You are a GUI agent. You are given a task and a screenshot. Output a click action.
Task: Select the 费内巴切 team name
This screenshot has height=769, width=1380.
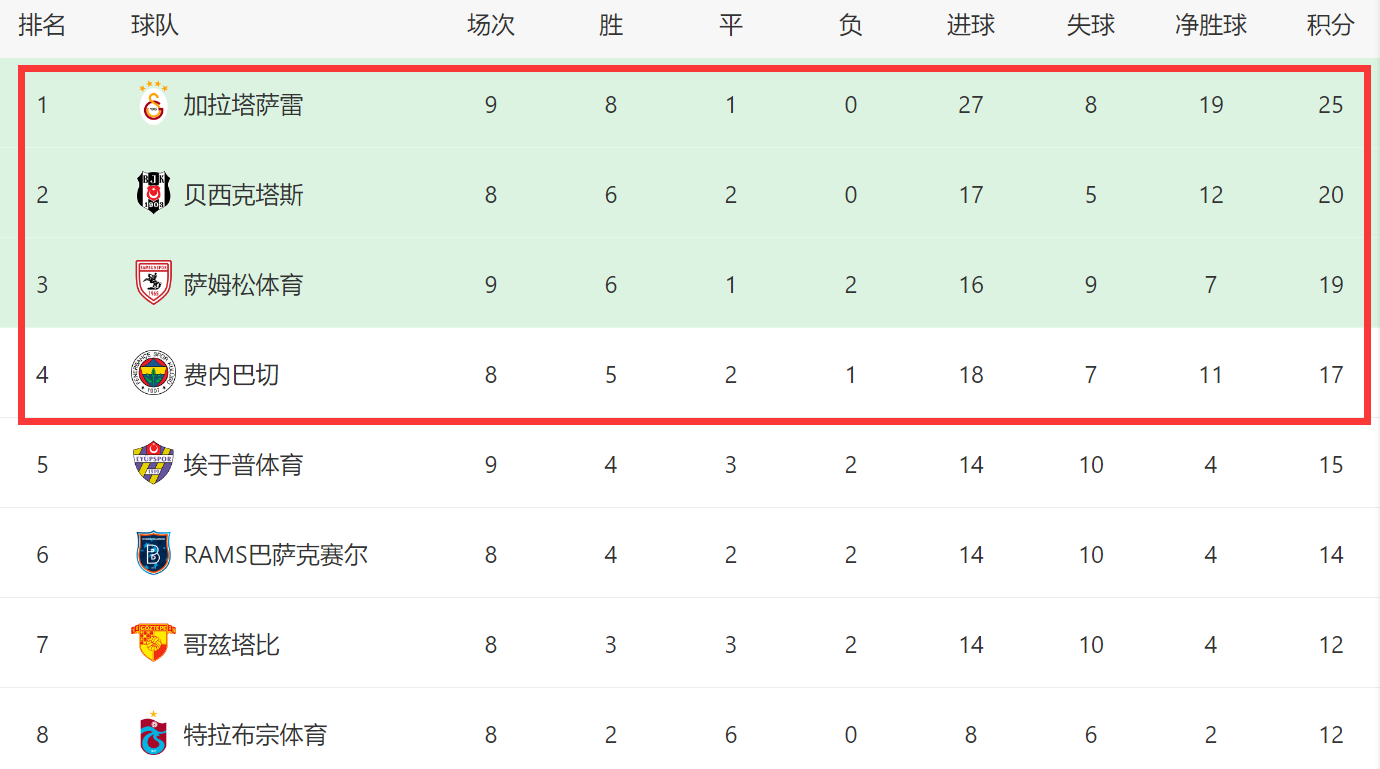coord(231,375)
